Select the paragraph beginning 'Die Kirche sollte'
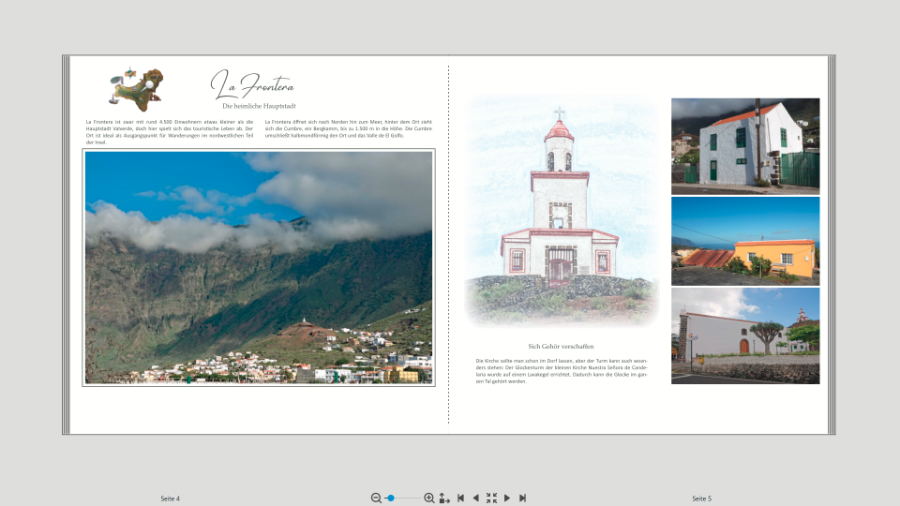The height and width of the screenshot is (506, 900). tap(561, 371)
